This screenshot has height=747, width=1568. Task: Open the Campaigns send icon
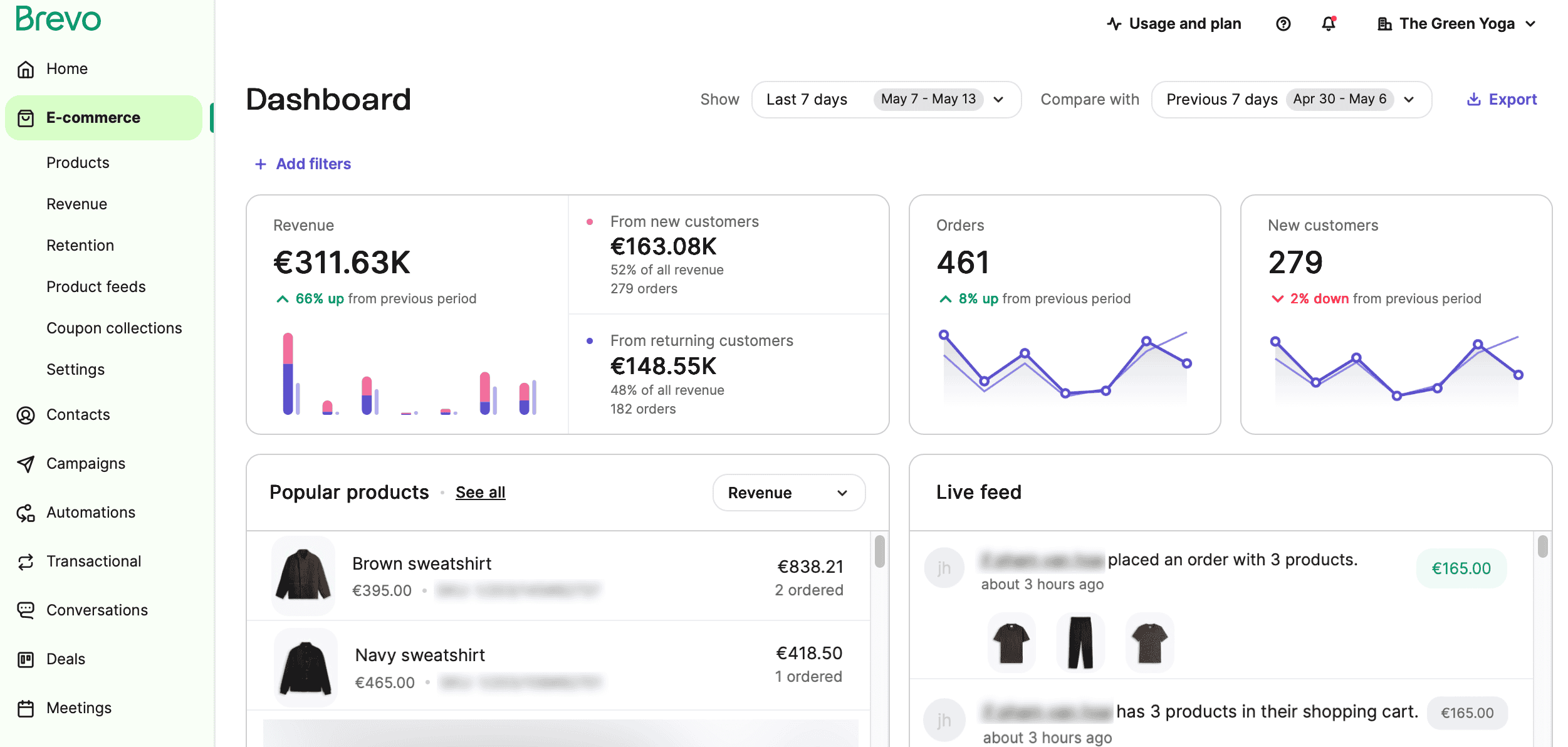tap(25, 463)
